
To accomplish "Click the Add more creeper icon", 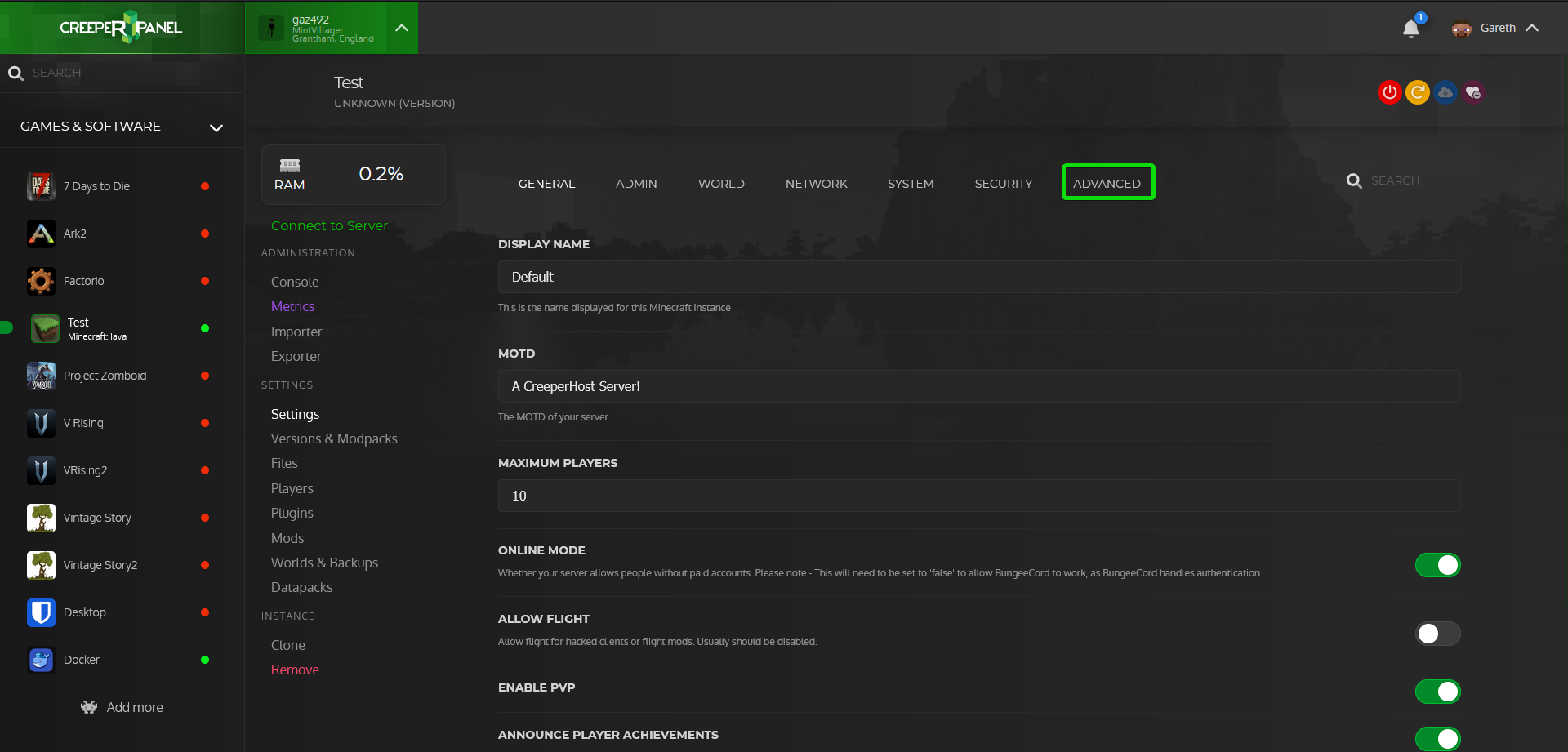I will (x=89, y=707).
